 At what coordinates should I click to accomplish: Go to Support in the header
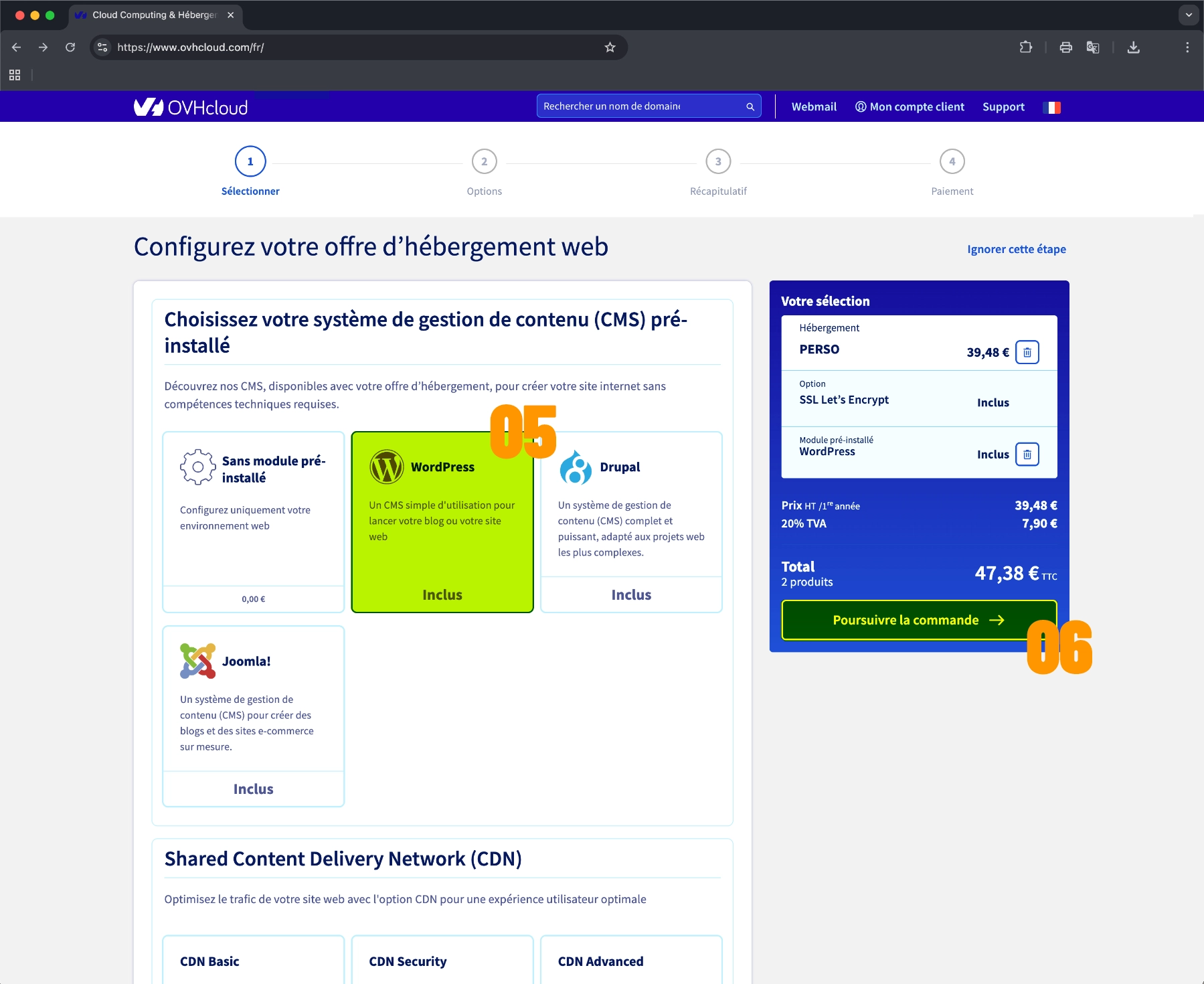[1003, 107]
